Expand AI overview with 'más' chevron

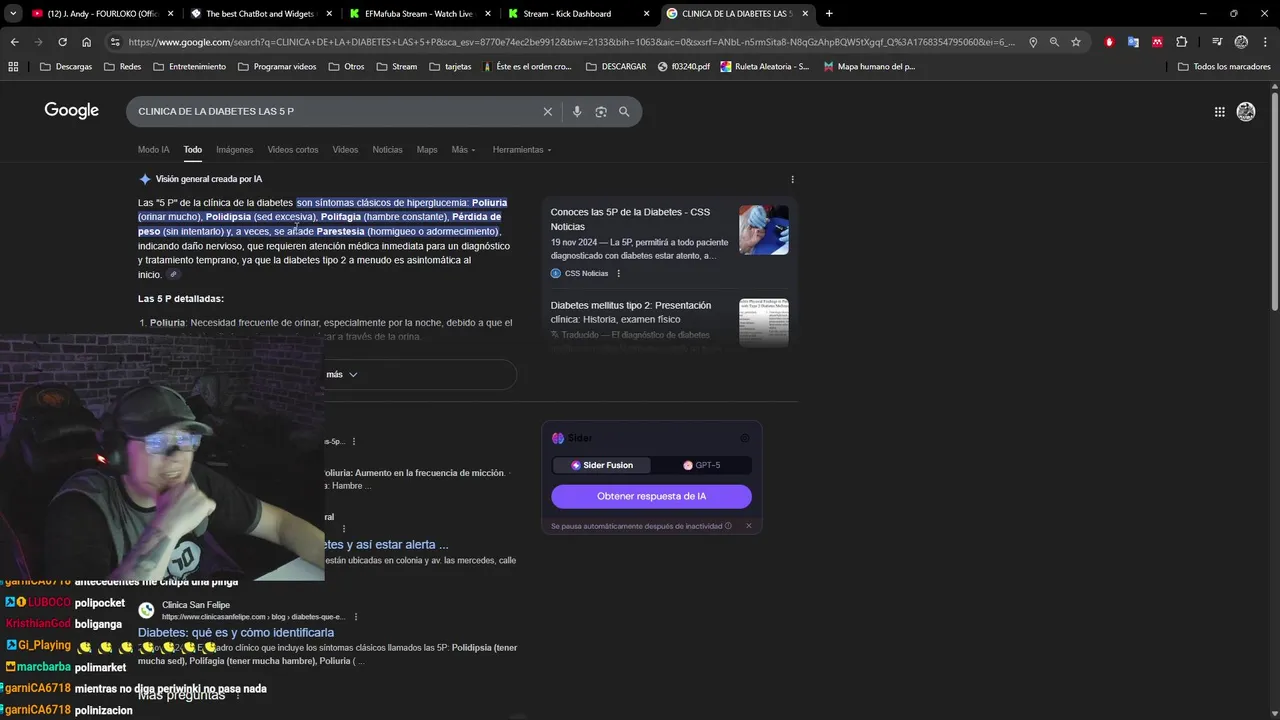(x=341, y=374)
